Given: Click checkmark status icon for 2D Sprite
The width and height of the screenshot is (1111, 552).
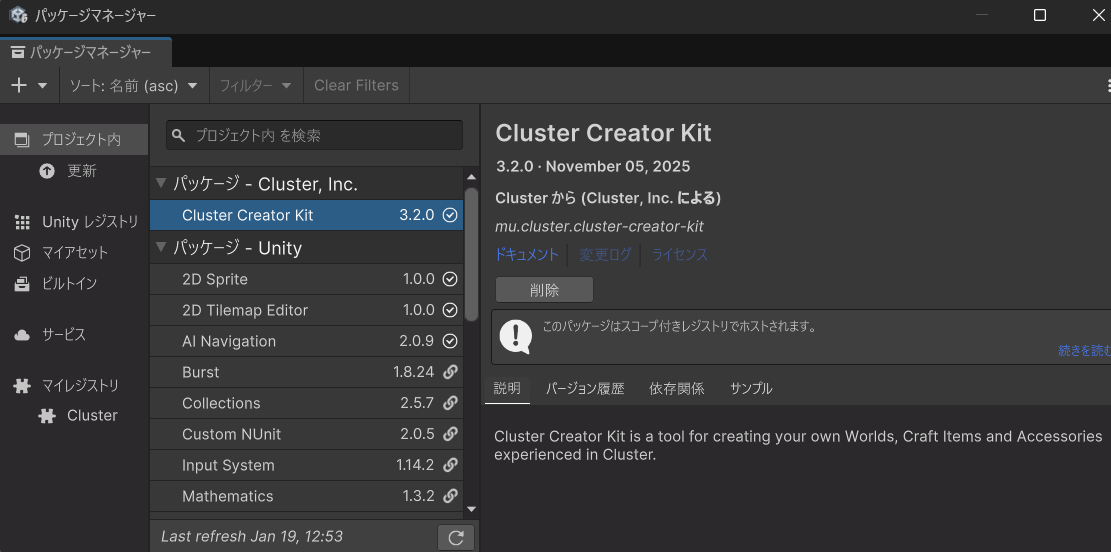Looking at the screenshot, I should pos(450,279).
